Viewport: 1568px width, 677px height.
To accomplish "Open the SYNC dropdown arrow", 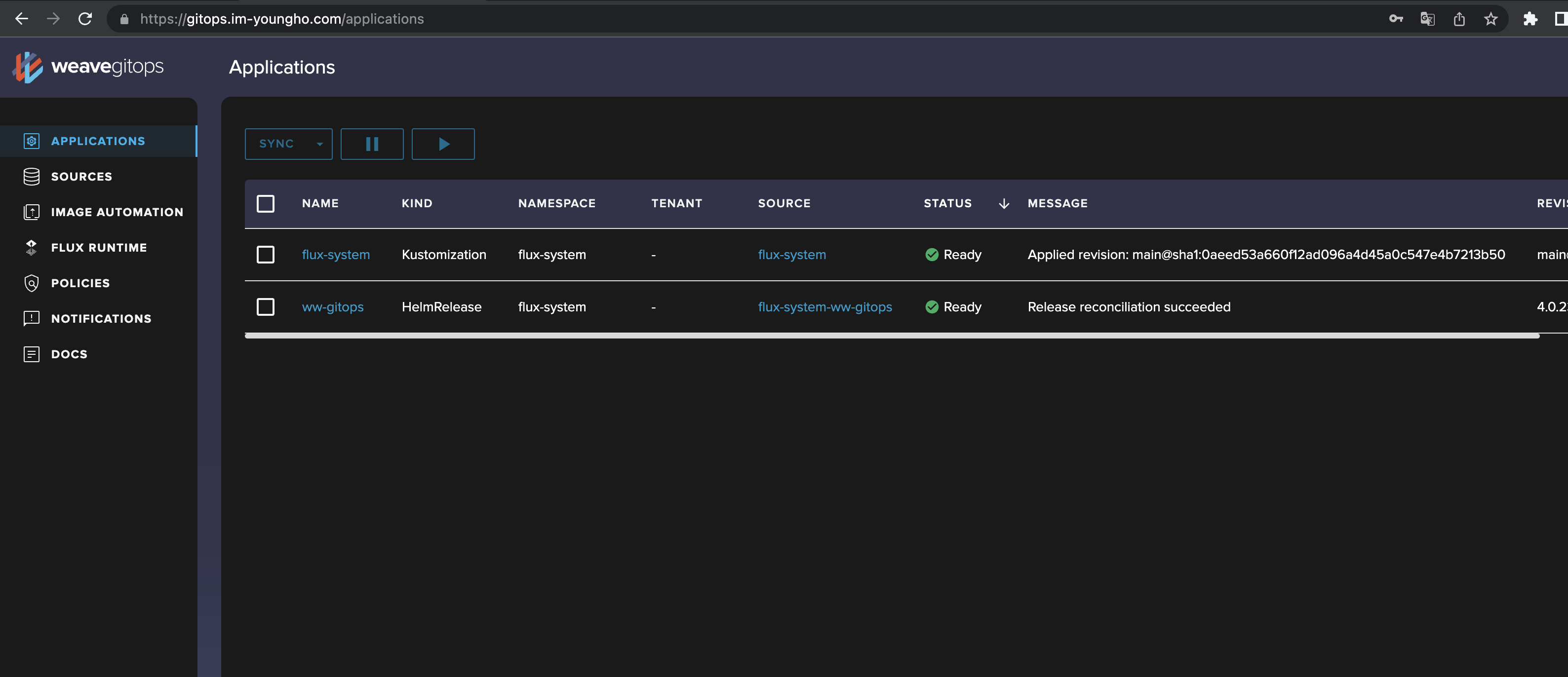I will tap(319, 144).
